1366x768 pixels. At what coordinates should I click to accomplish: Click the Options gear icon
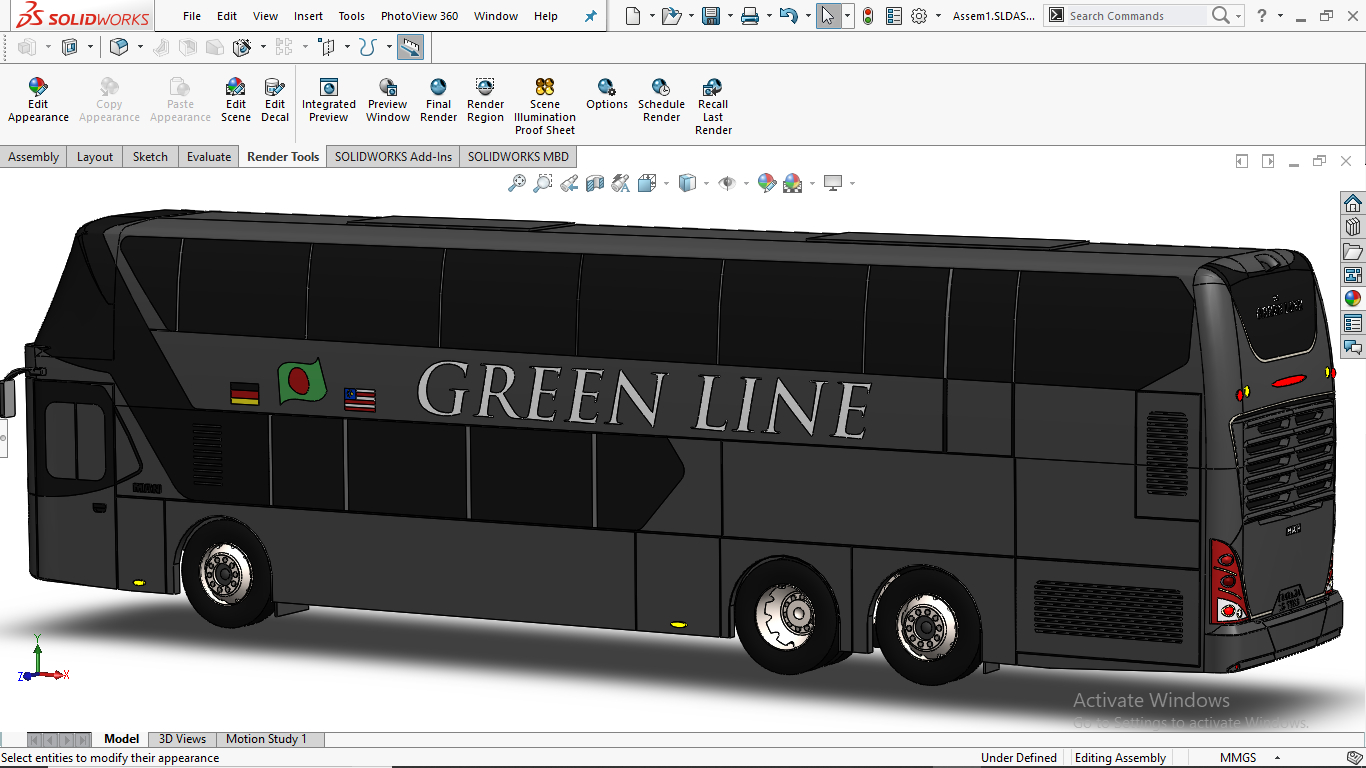pyautogui.click(x=919, y=16)
